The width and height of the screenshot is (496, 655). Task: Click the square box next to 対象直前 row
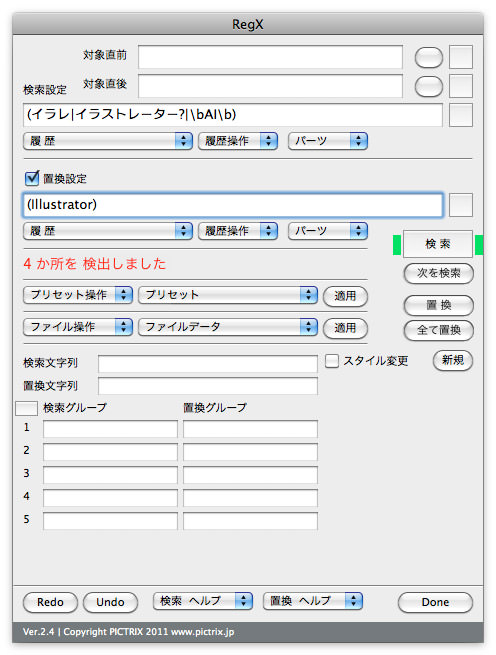tap(461, 57)
